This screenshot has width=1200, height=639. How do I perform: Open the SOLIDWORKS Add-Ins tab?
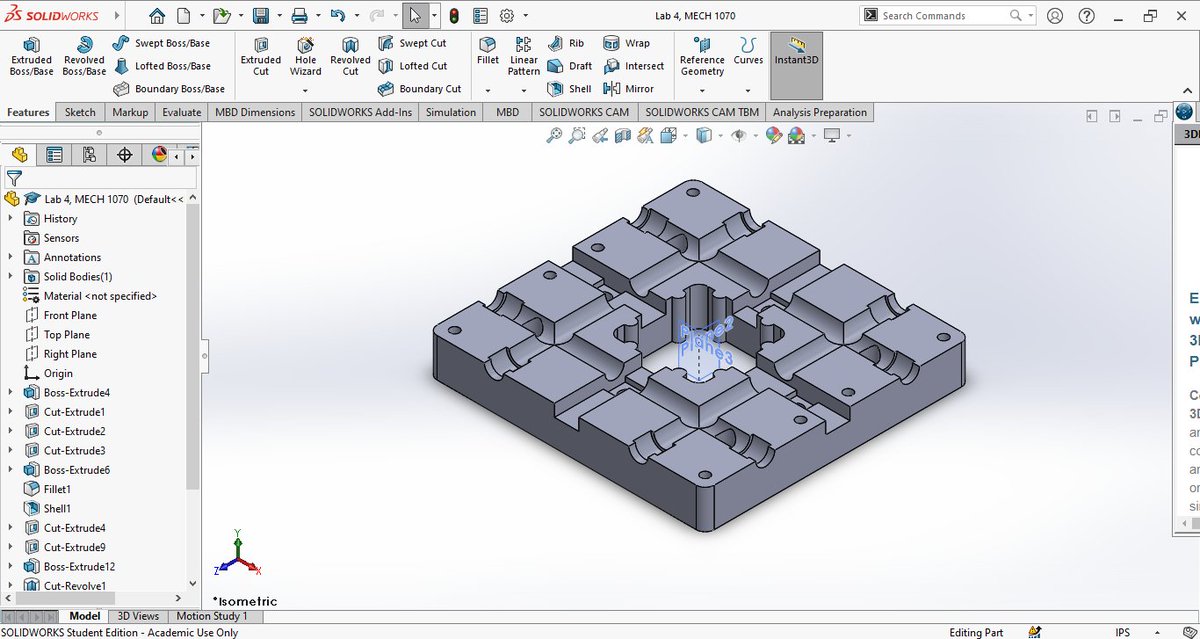click(360, 112)
